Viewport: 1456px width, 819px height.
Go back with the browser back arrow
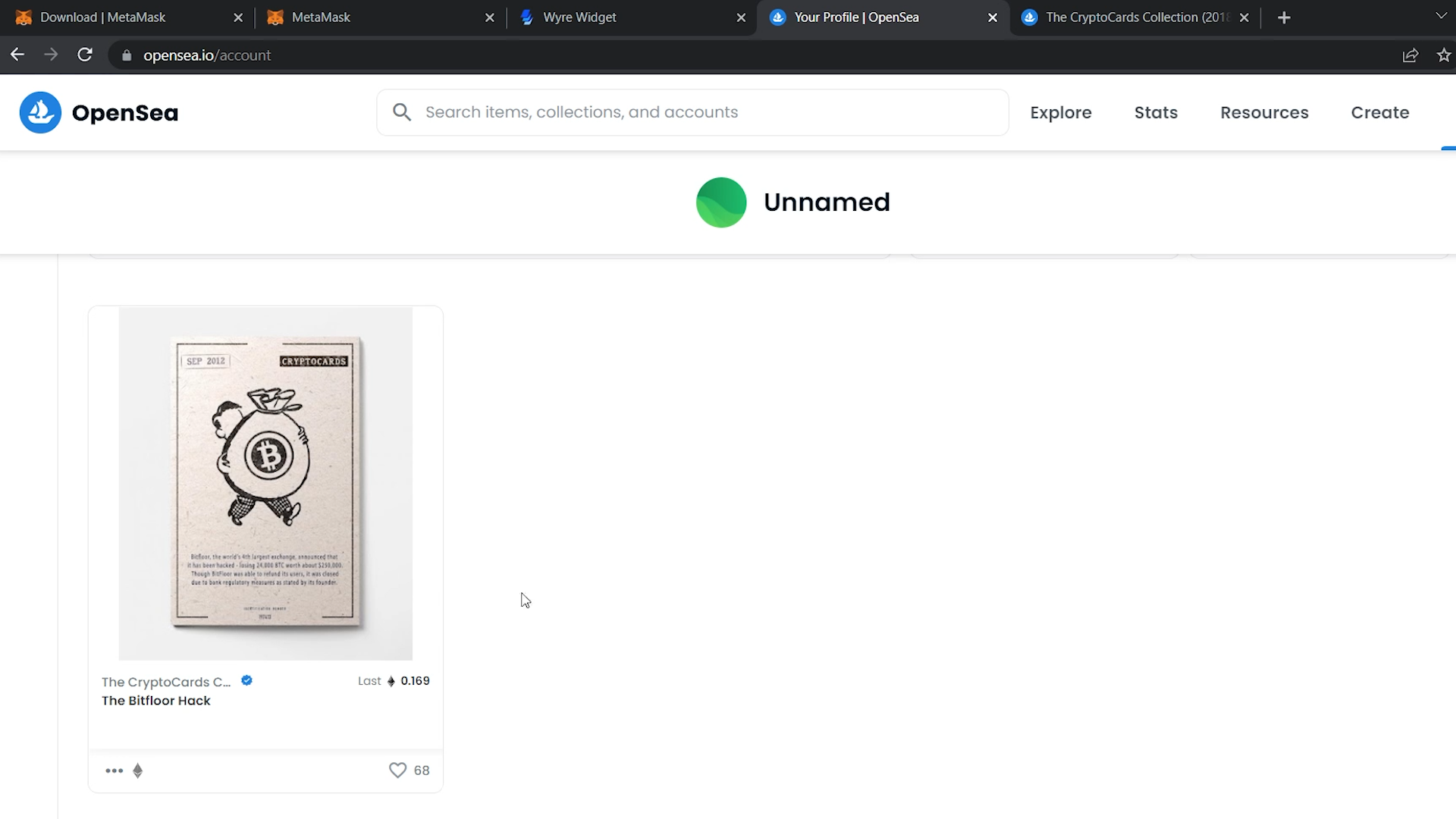coord(17,55)
